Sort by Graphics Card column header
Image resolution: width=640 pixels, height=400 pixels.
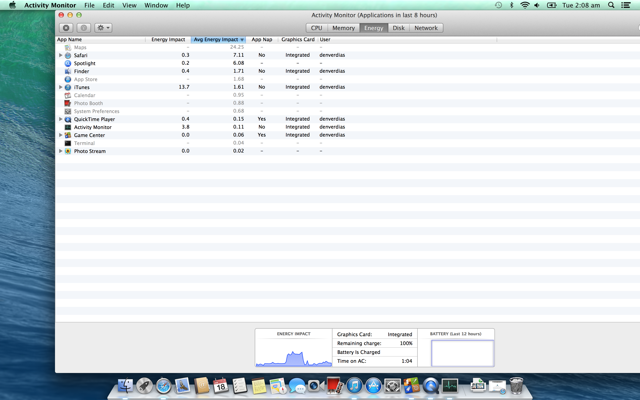coord(298,40)
